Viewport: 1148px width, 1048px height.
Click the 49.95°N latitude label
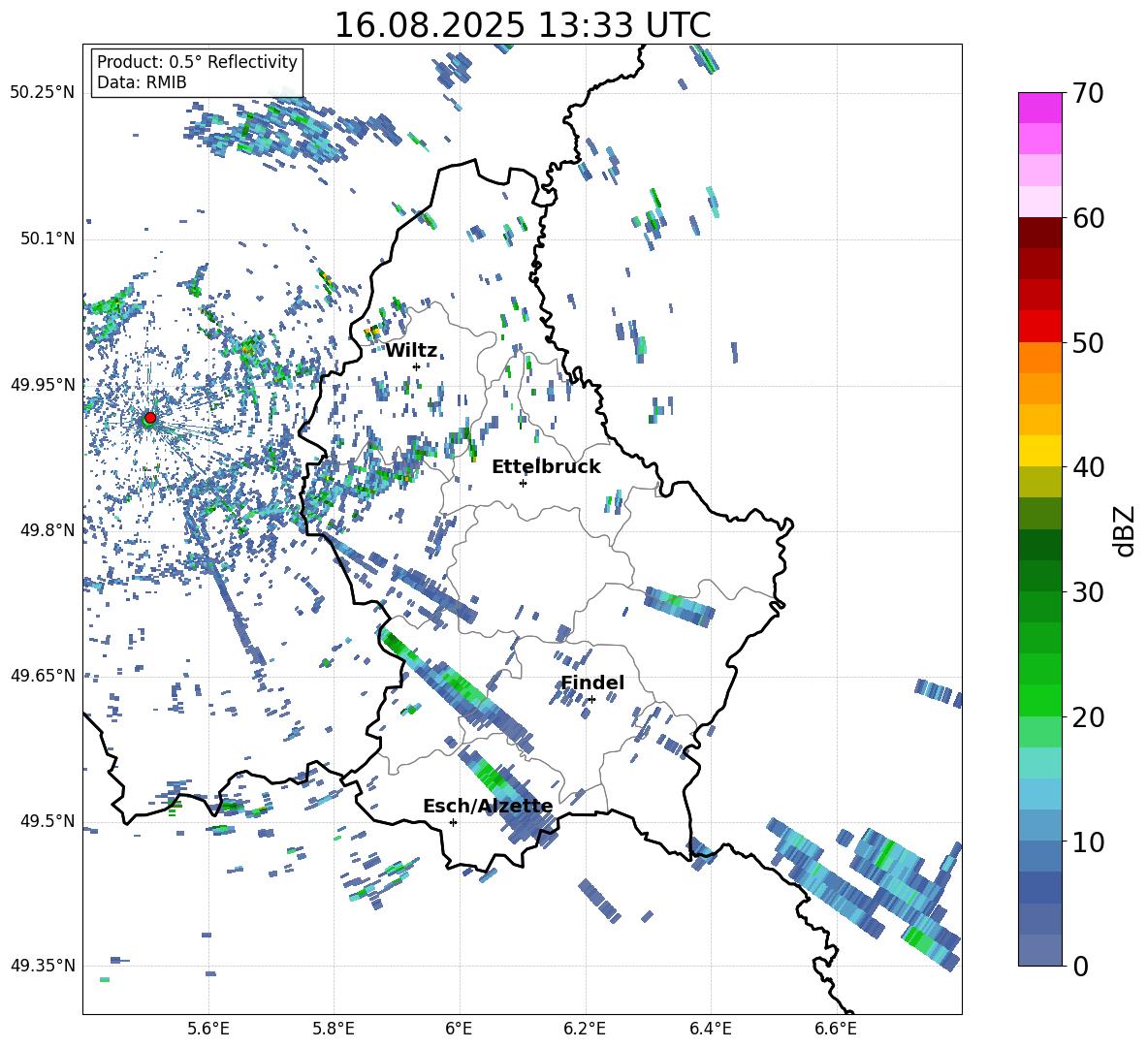click(x=43, y=384)
